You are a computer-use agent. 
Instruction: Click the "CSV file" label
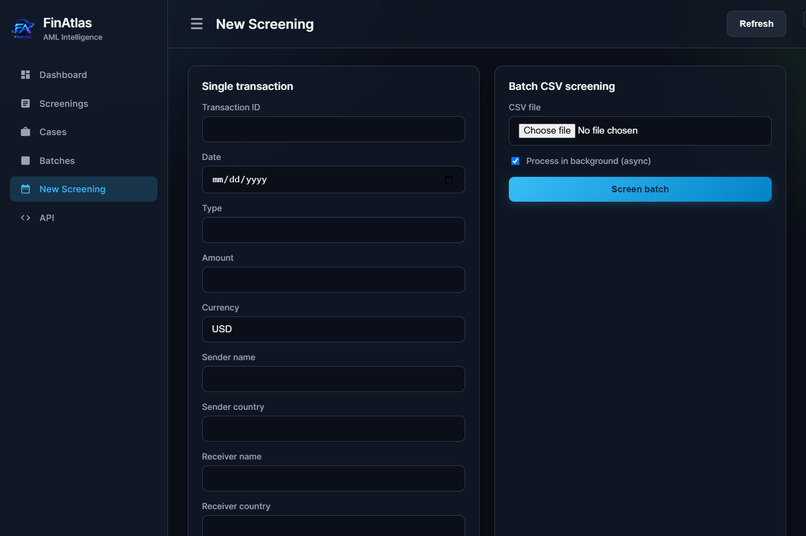click(x=524, y=107)
